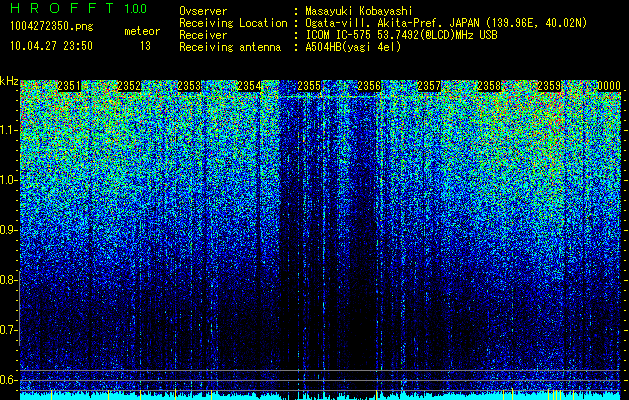The width and height of the screenshot is (629, 400).
Task: Click the Ogata-vill. Akita-Pref. JAPAN location text
Action: coord(446,23)
